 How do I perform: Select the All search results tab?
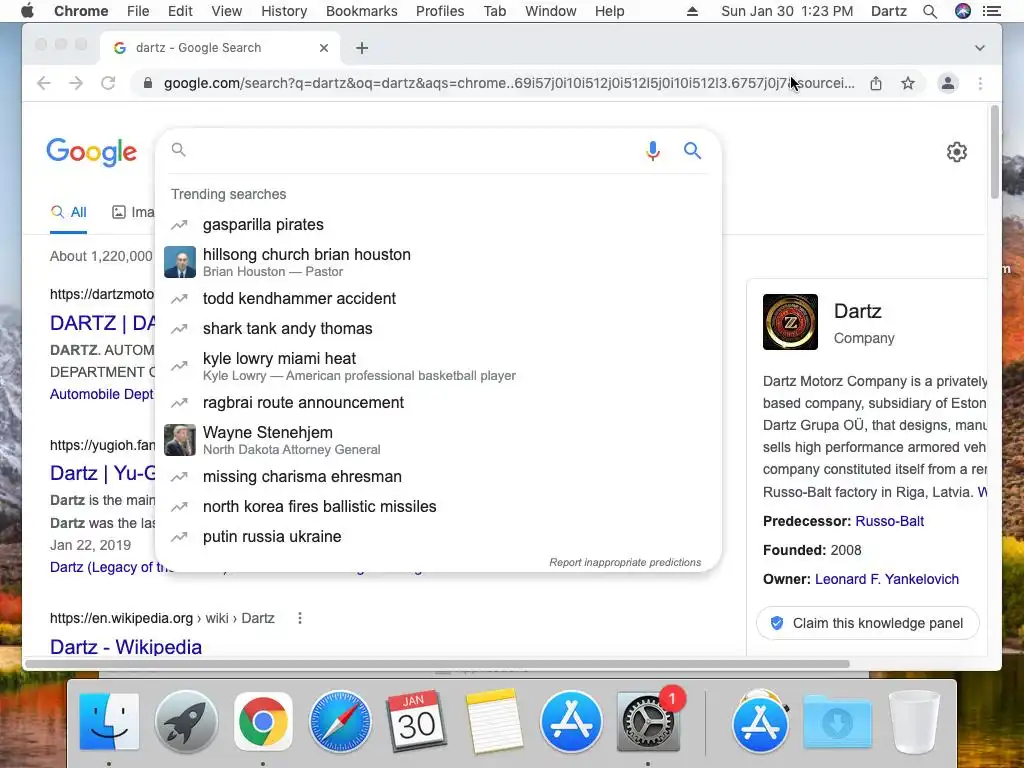[69, 212]
